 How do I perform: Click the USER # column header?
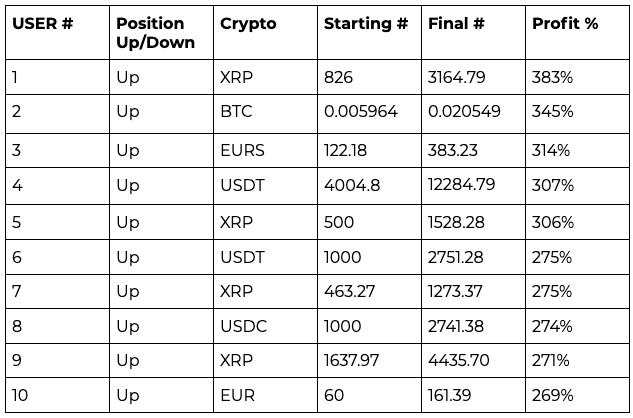click(57, 32)
